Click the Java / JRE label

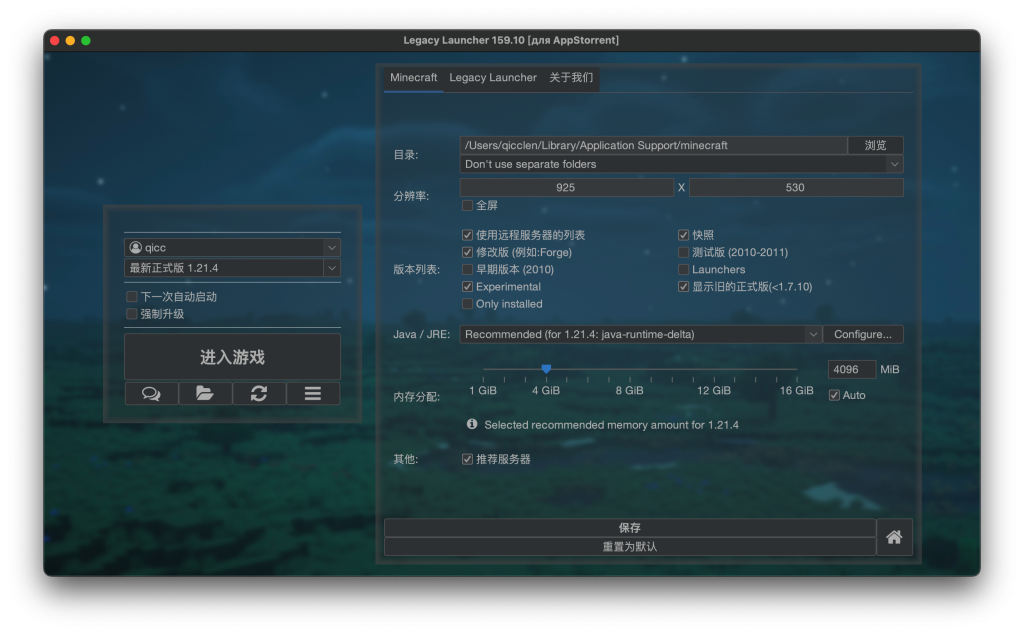tap(421, 334)
